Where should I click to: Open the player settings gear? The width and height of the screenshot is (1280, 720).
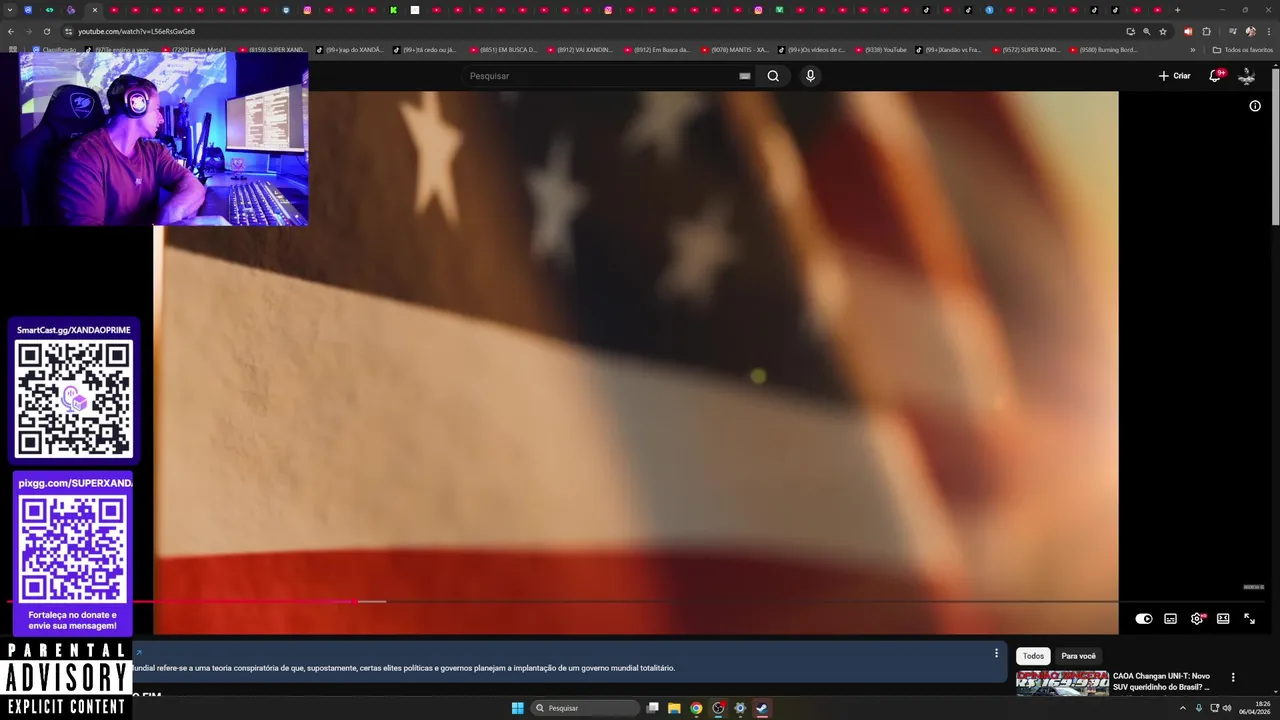(x=1197, y=619)
